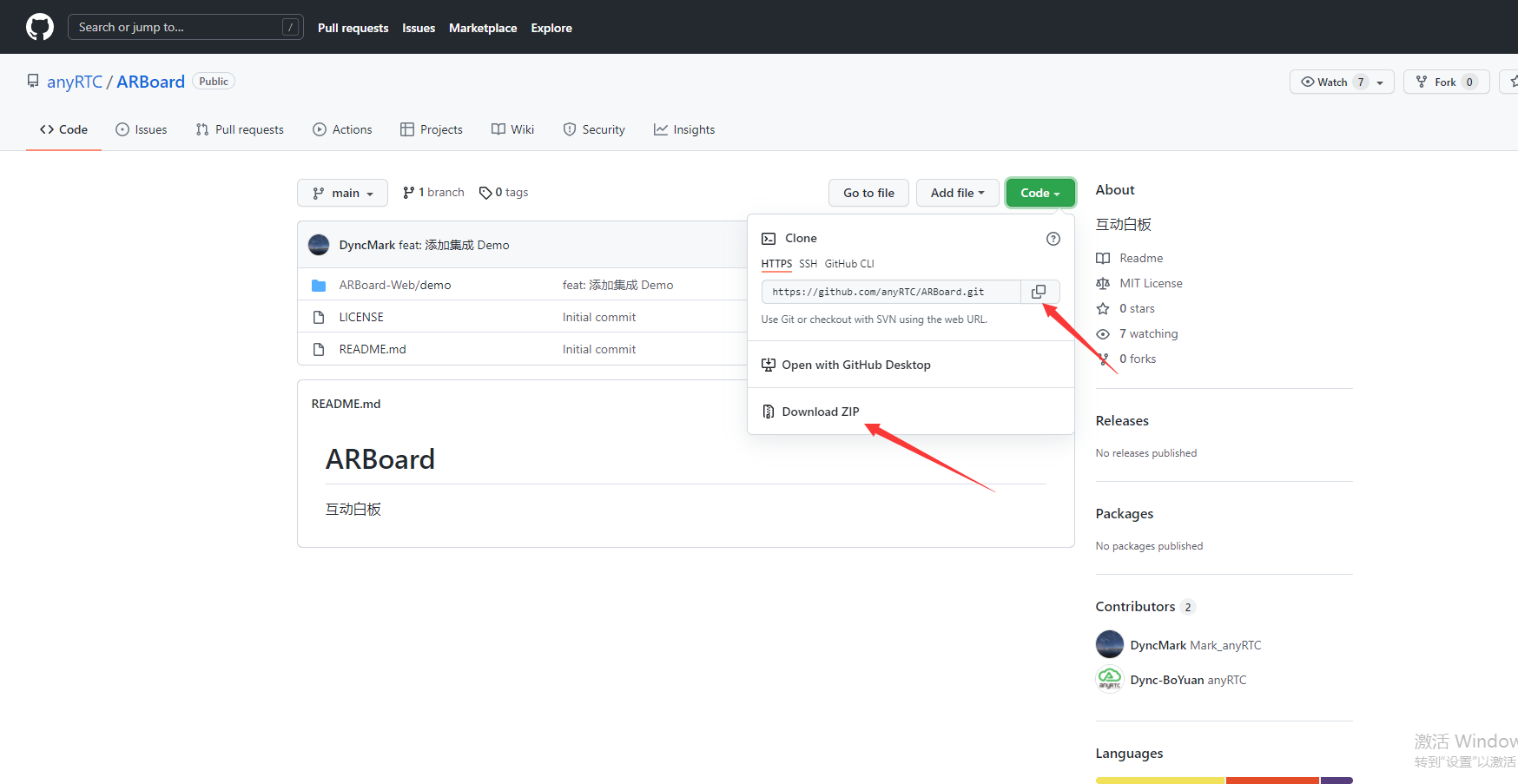This screenshot has width=1518, height=784.
Task: Open the 0 tags link
Action: [504, 193]
